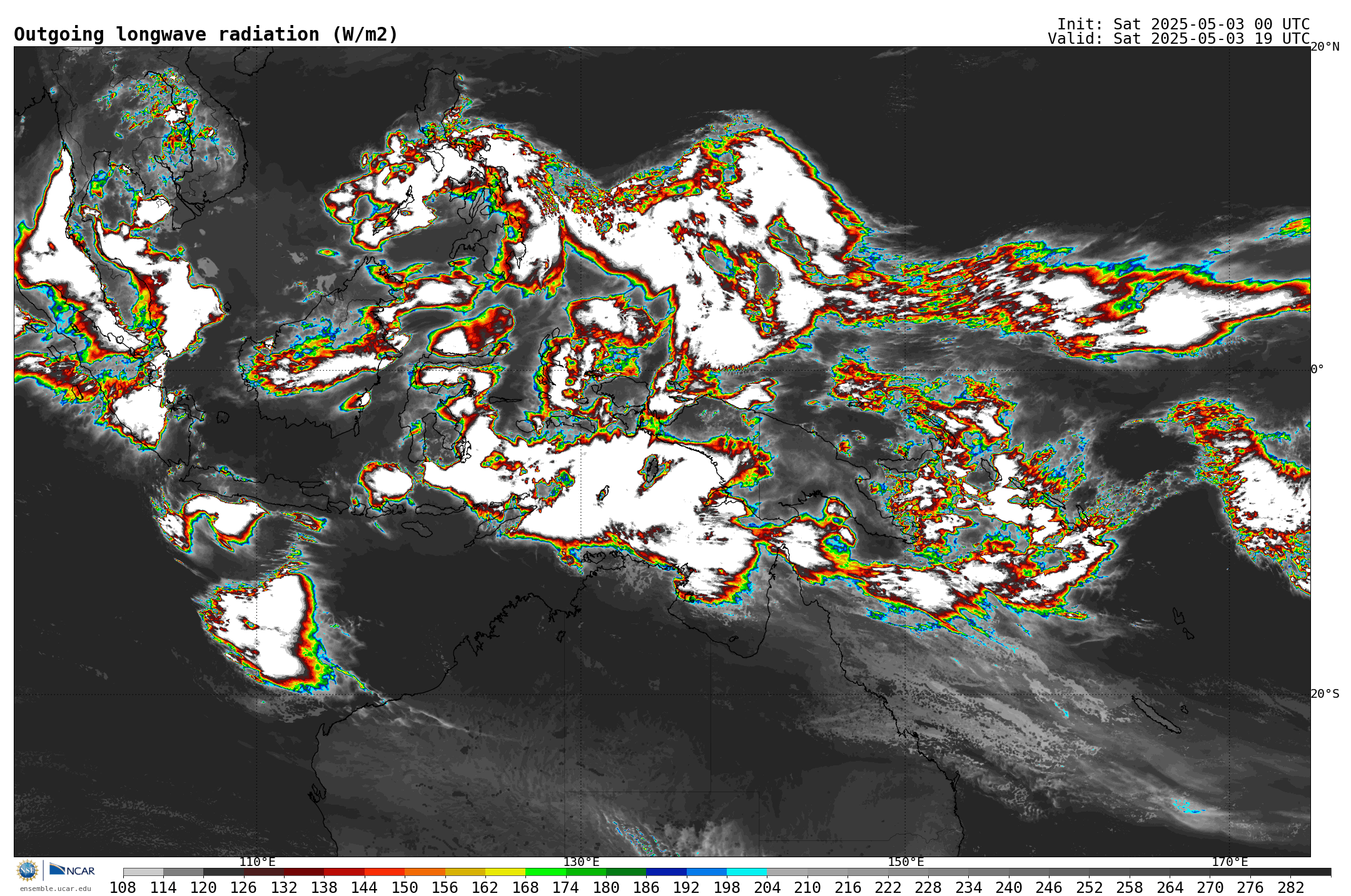The width and height of the screenshot is (1351, 896).
Task: Pick the cyan 198–204 colorbar swatch
Action: coord(747,872)
